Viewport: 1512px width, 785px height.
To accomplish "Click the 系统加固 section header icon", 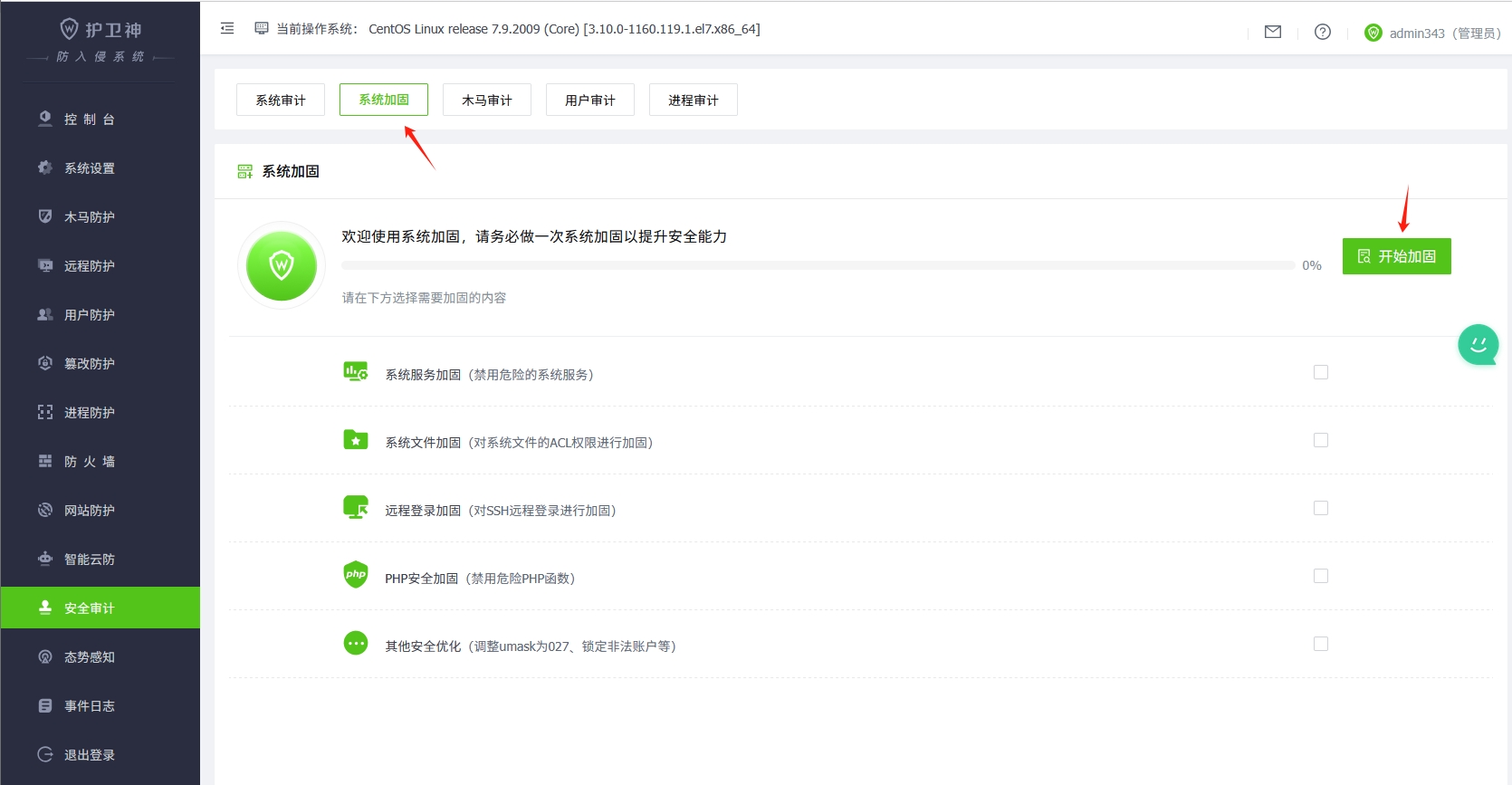I will (244, 171).
